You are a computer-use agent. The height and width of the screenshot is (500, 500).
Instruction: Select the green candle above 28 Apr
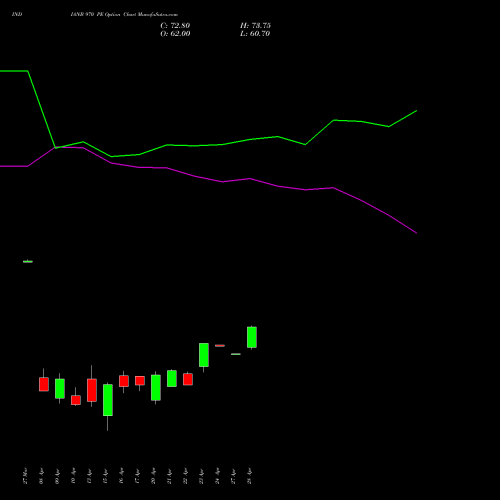click(252, 337)
